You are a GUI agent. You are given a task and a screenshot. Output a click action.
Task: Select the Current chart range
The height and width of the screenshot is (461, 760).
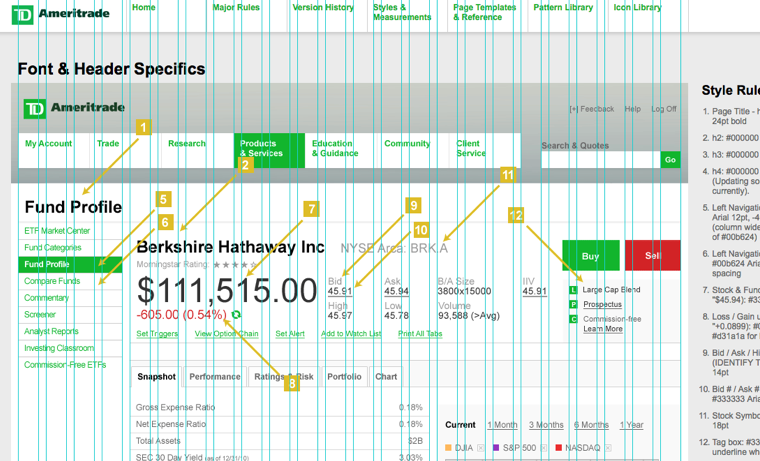coord(460,425)
